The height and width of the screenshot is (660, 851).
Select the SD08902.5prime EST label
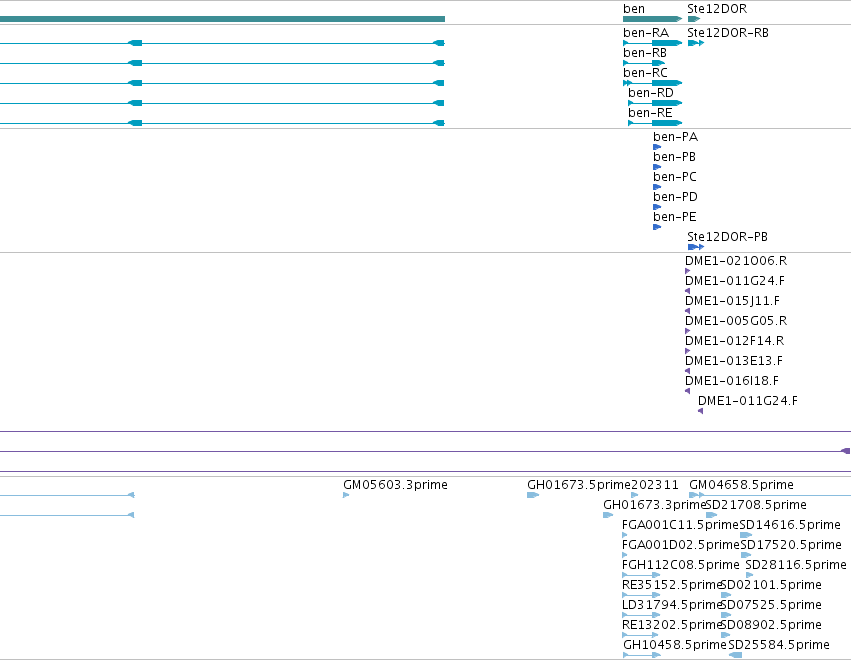771,626
